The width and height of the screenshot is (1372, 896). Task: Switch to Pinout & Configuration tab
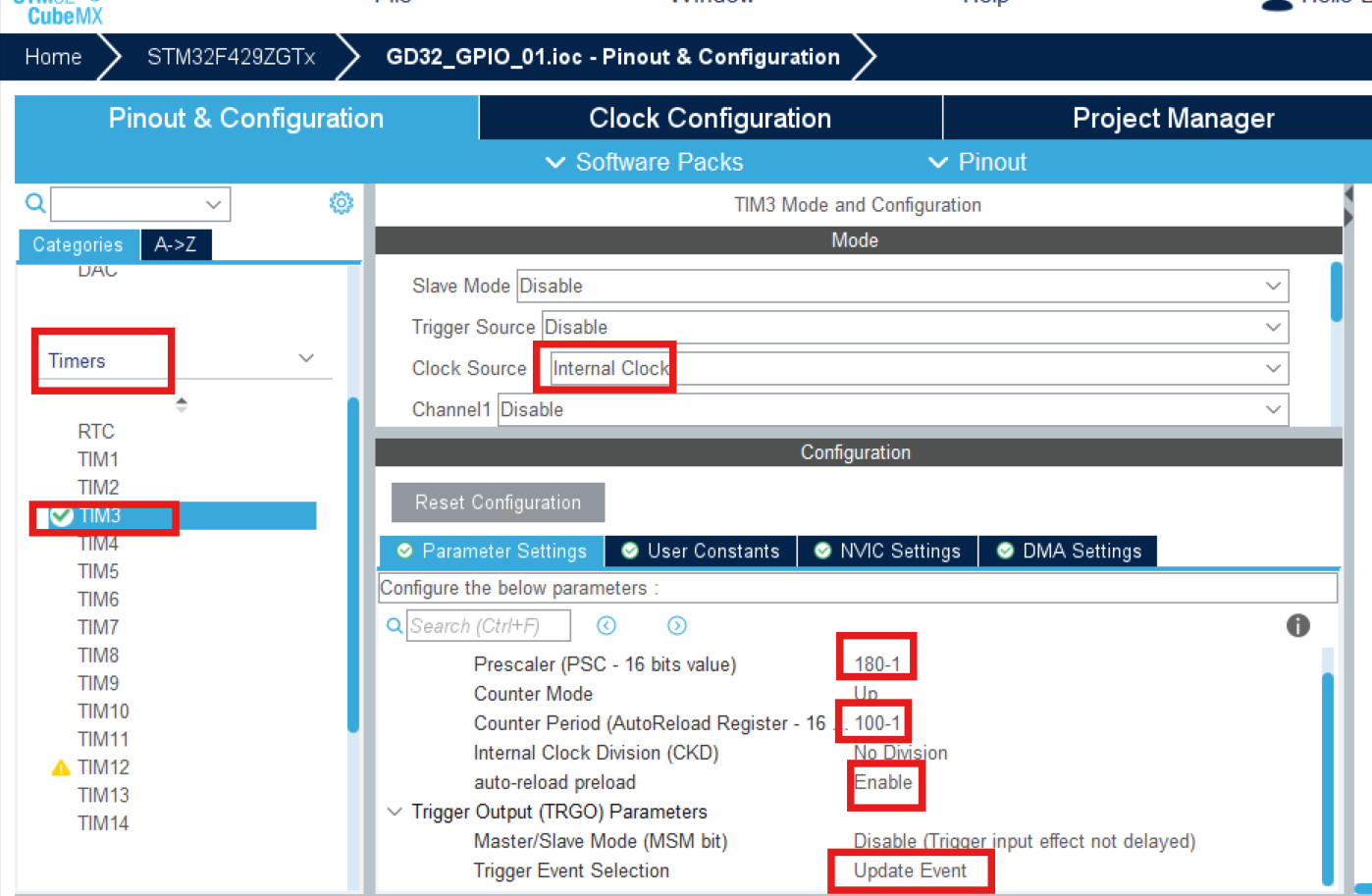(246, 118)
